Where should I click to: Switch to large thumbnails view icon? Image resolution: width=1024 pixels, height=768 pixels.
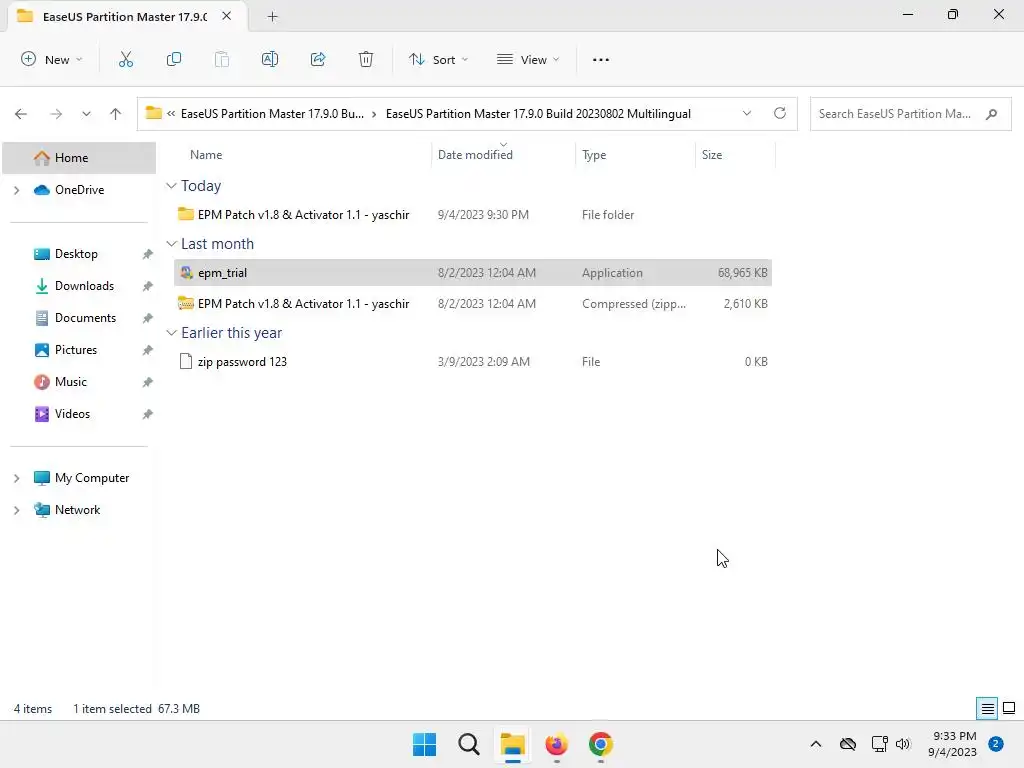[1009, 708]
